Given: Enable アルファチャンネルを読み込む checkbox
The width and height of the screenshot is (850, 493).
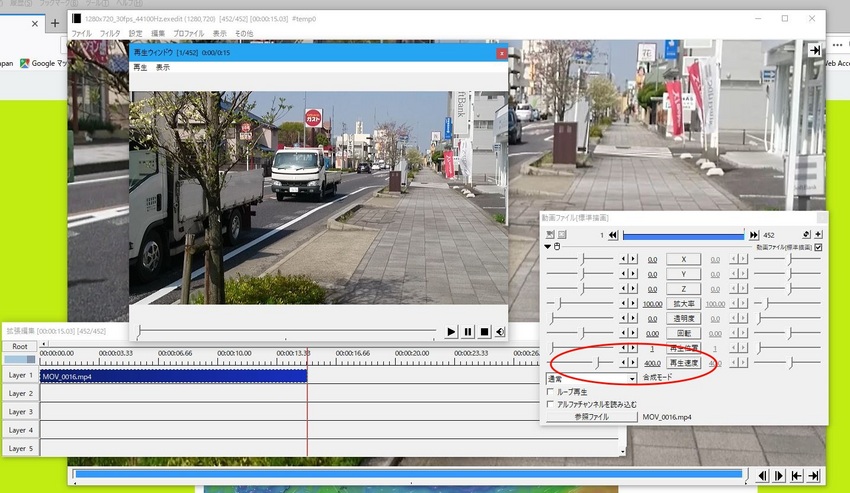Looking at the screenshot, I should 550,404.
